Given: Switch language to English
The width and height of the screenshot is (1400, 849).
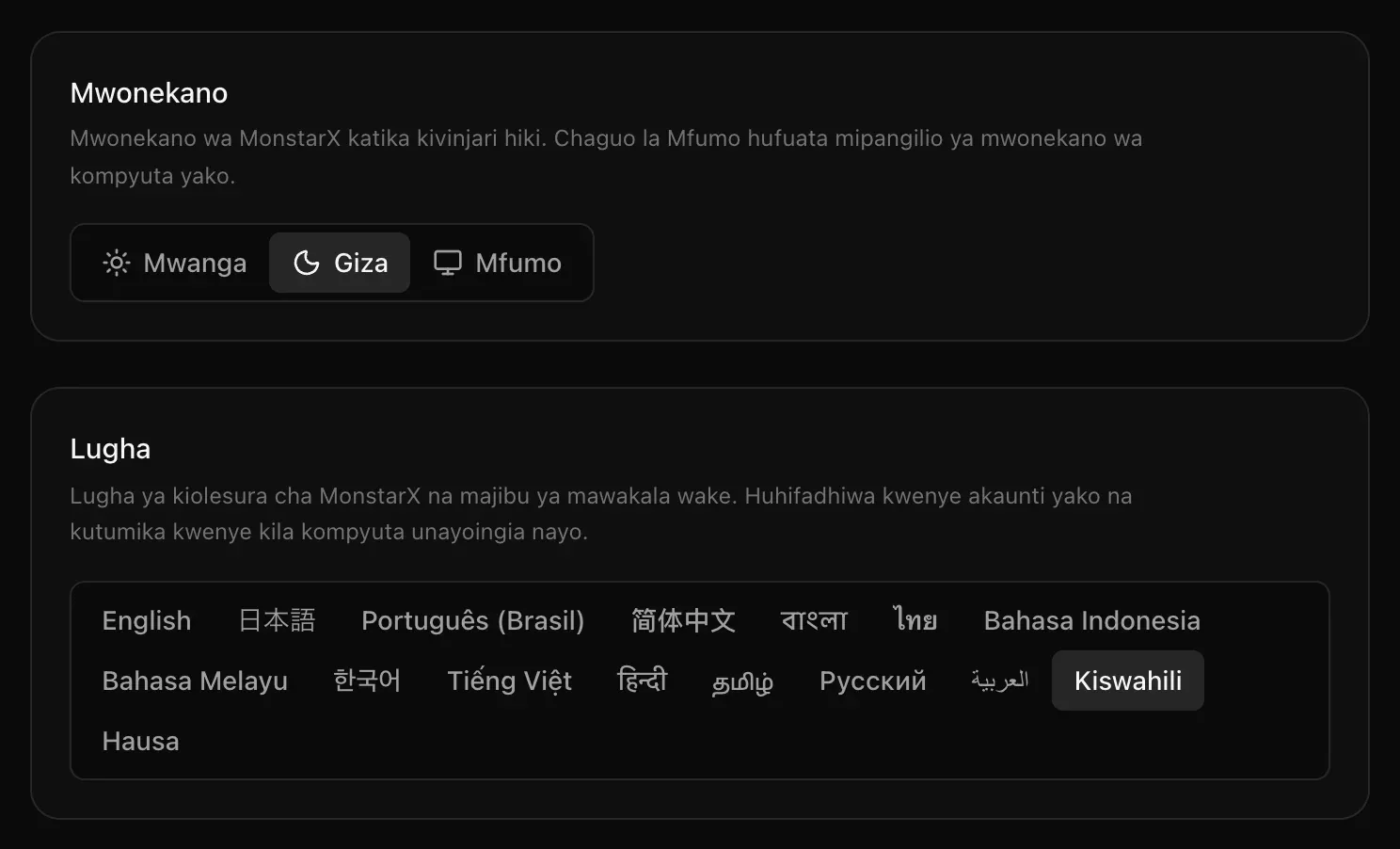Looking at the screenshot, I should pyautogui.click(x=147, y=620).
